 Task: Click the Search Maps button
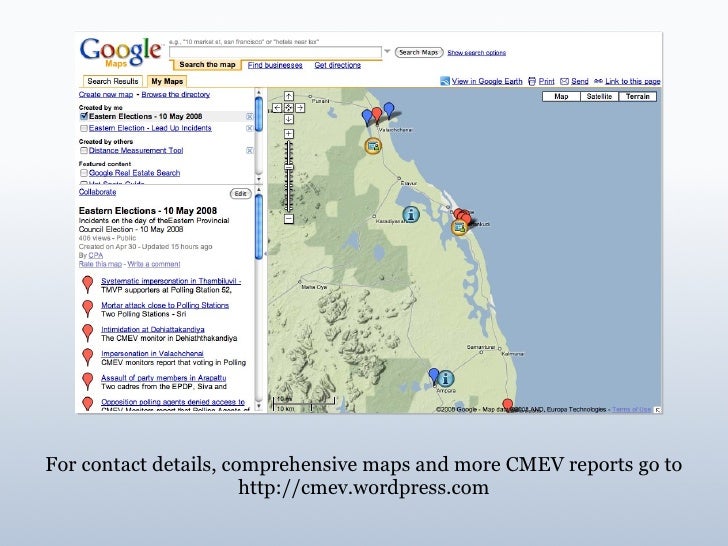(419, 52)
